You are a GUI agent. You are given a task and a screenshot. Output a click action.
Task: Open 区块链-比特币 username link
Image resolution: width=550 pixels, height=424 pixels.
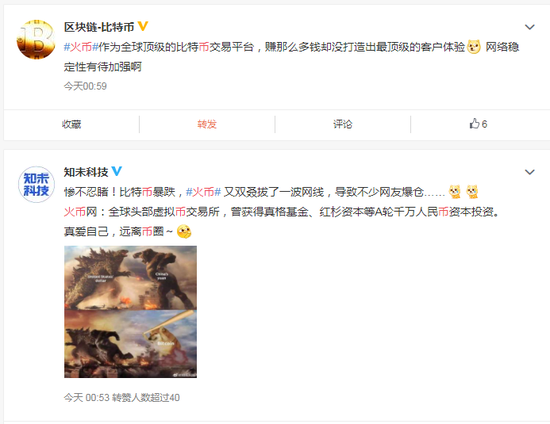tap(99, 27)
